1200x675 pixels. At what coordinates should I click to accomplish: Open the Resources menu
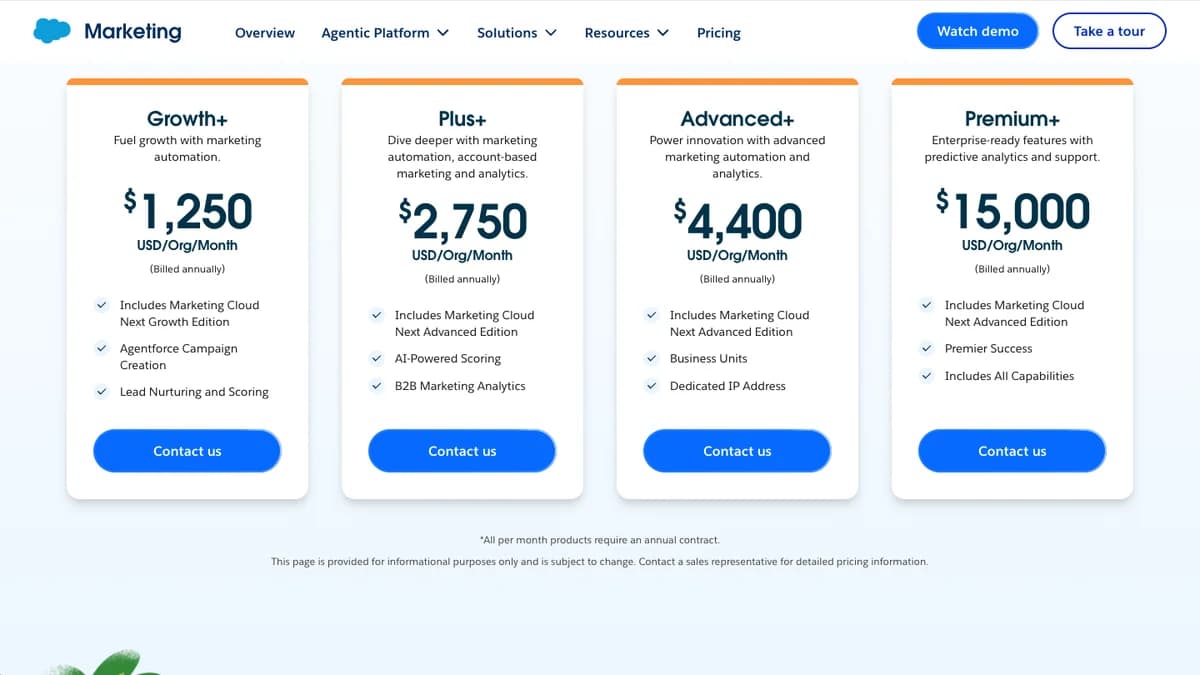pyautogui.click(x=627, y=33)
